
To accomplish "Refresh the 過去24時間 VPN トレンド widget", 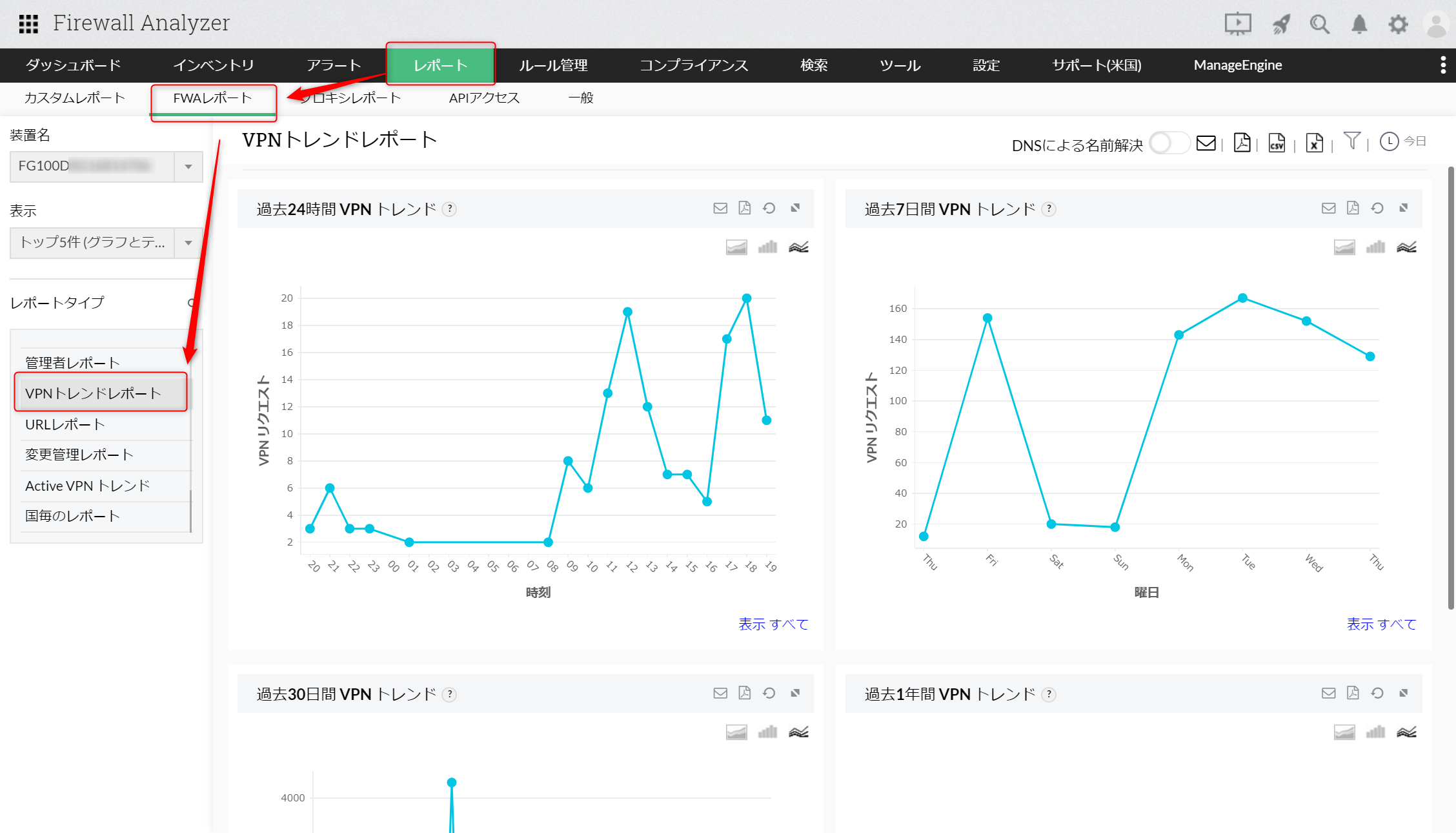I will coord(769,208).
